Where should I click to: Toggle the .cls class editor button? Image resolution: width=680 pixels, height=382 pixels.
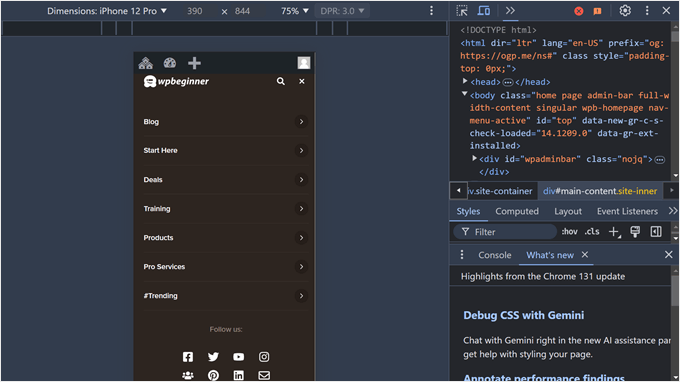tap(592, 232)
